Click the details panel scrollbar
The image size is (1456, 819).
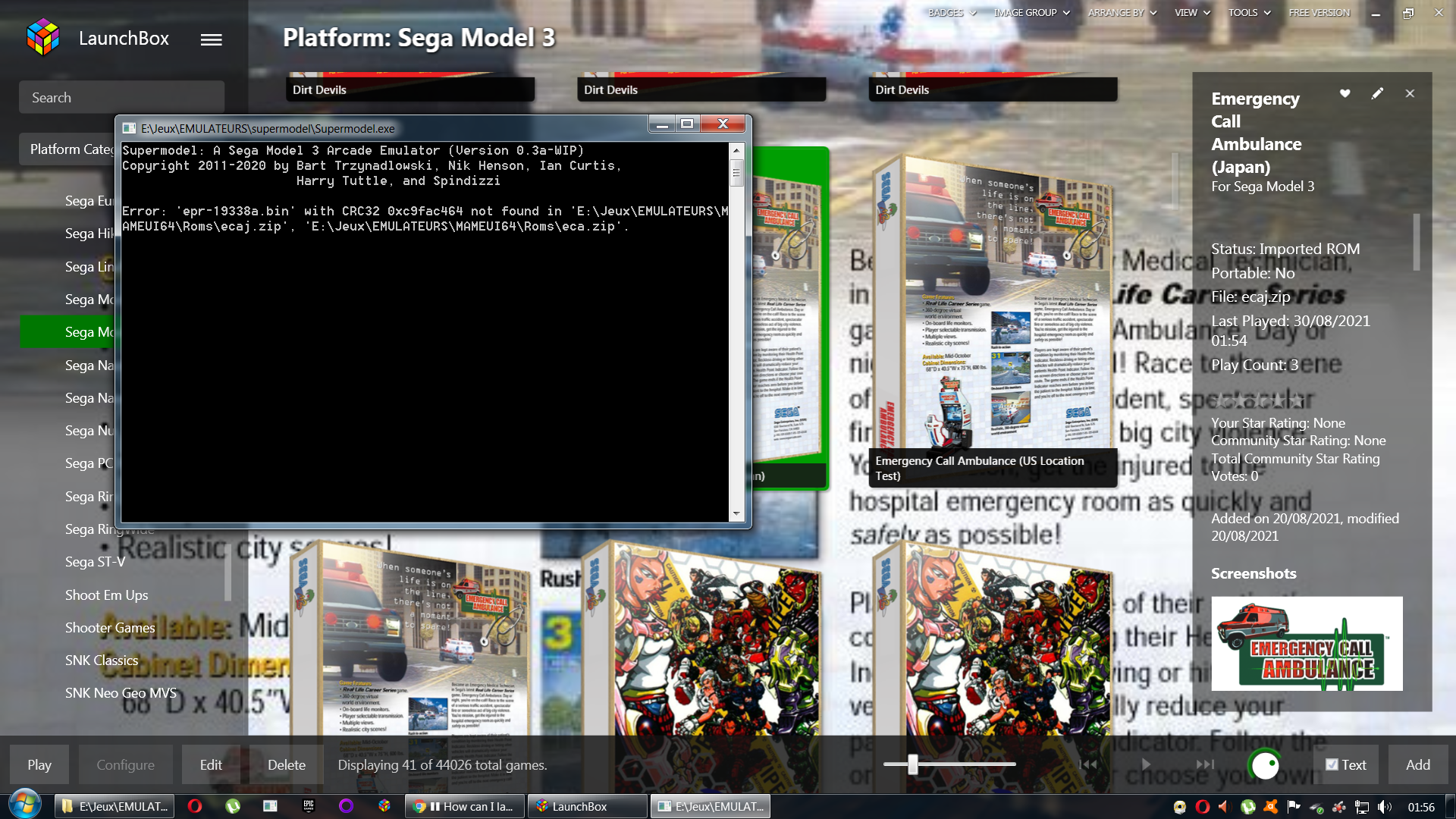pyautogui.click(x=1416, y=242)
